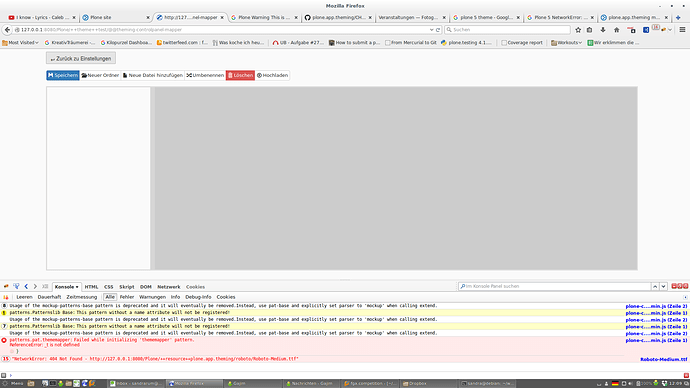Clear the console with Leeren
Screen dimensions: 690x388
tap(24, 297)
